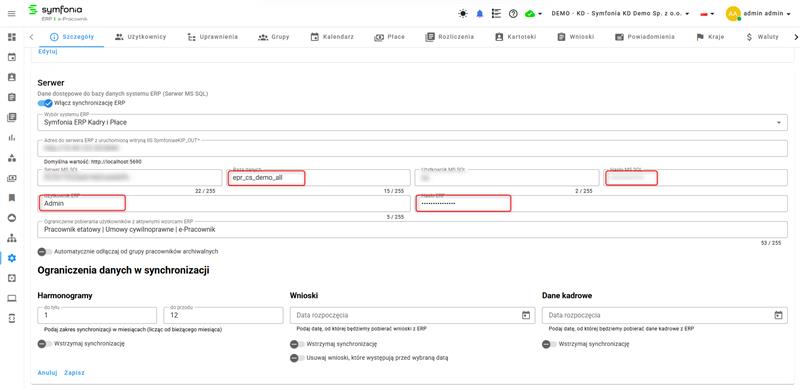Open the notifications bell icon
Image resolution: width=800 pixels, height=390 pixels.
tap(480, 14)
